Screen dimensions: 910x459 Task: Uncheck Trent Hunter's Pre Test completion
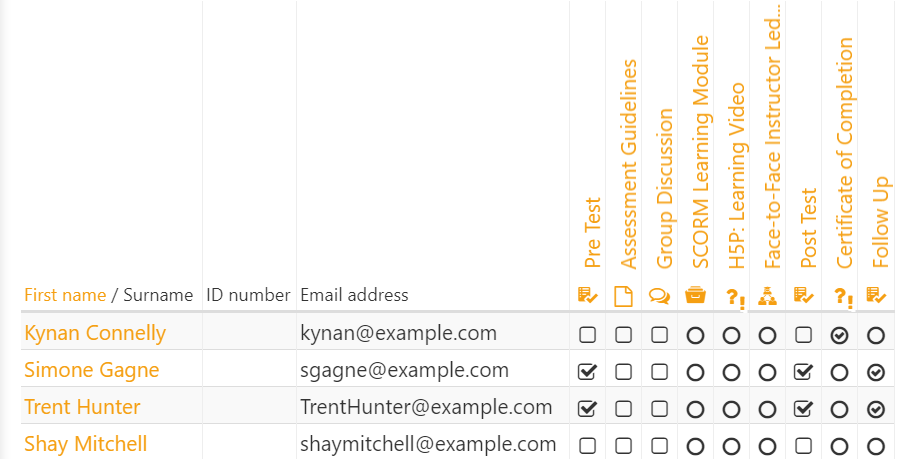(x=587, y=409)
